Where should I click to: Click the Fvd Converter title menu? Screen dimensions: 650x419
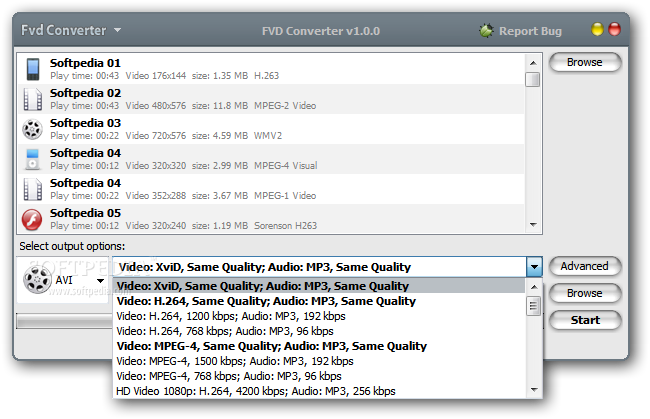tap(63, 30)
